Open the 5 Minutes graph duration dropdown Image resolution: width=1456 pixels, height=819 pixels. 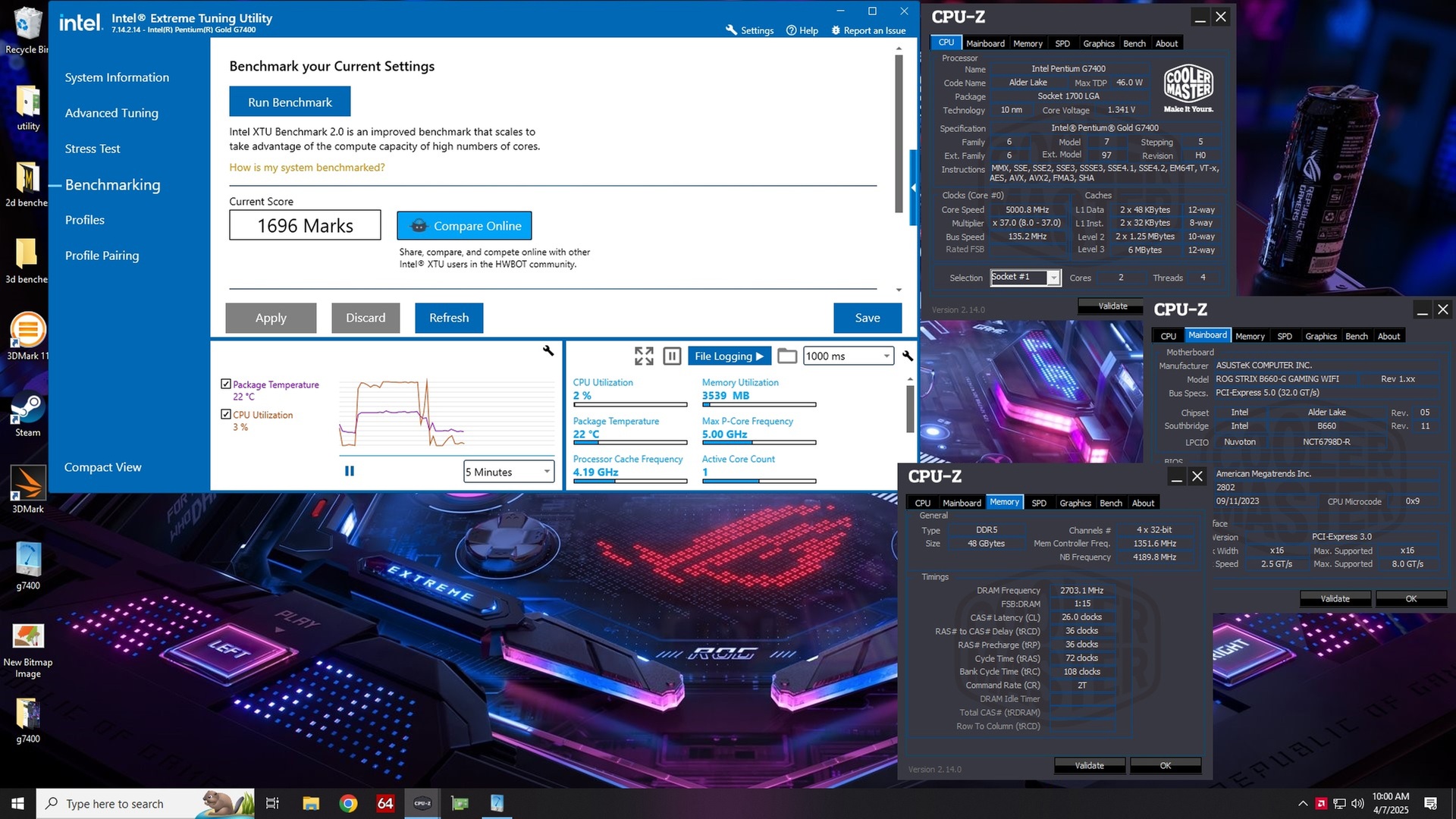(x=509, y=472)
